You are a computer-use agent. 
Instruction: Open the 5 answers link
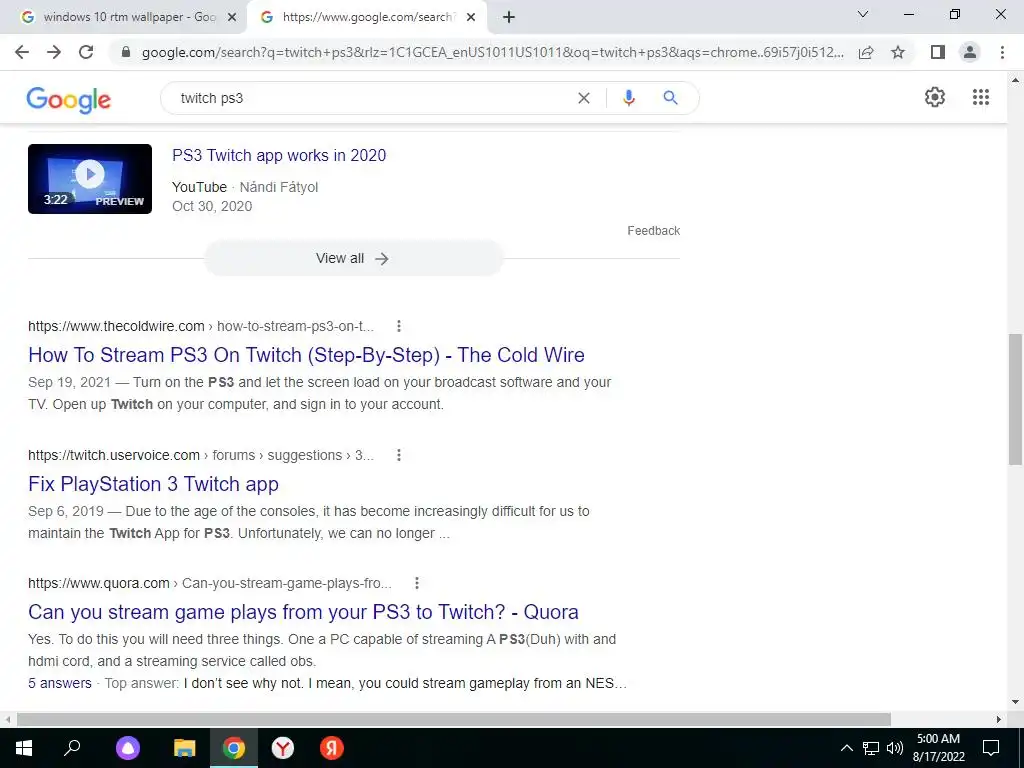59,683
